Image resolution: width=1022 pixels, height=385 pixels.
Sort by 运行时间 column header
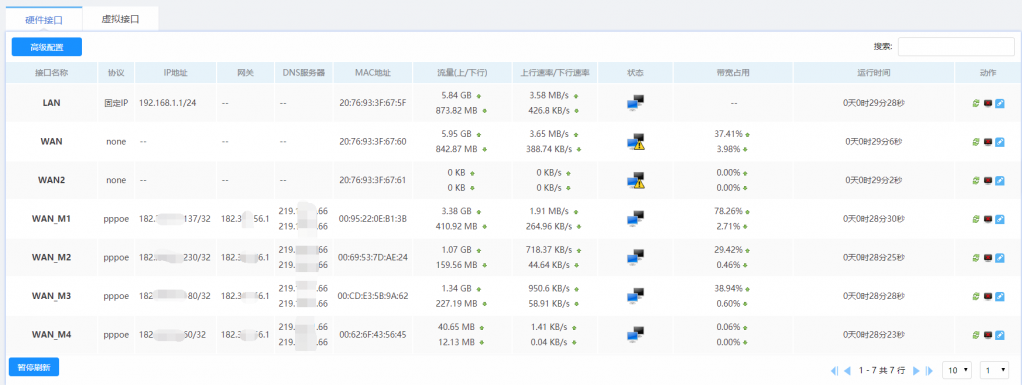[x=874, y=73]
